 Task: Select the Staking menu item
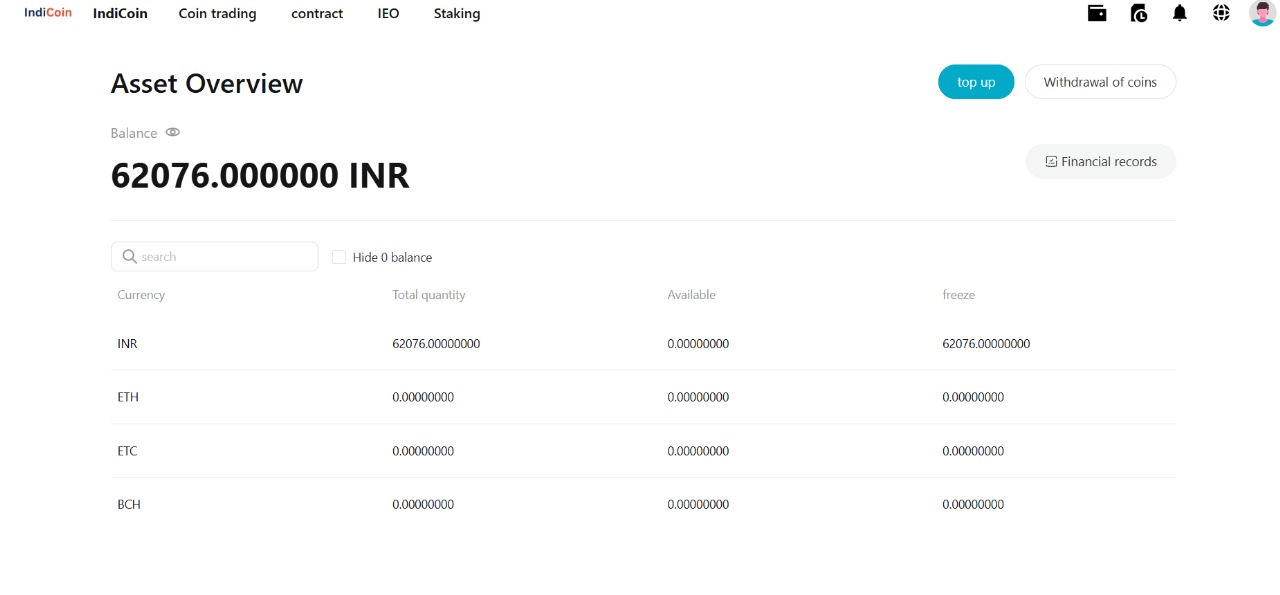pyautogui.click(x=457, y=14)
